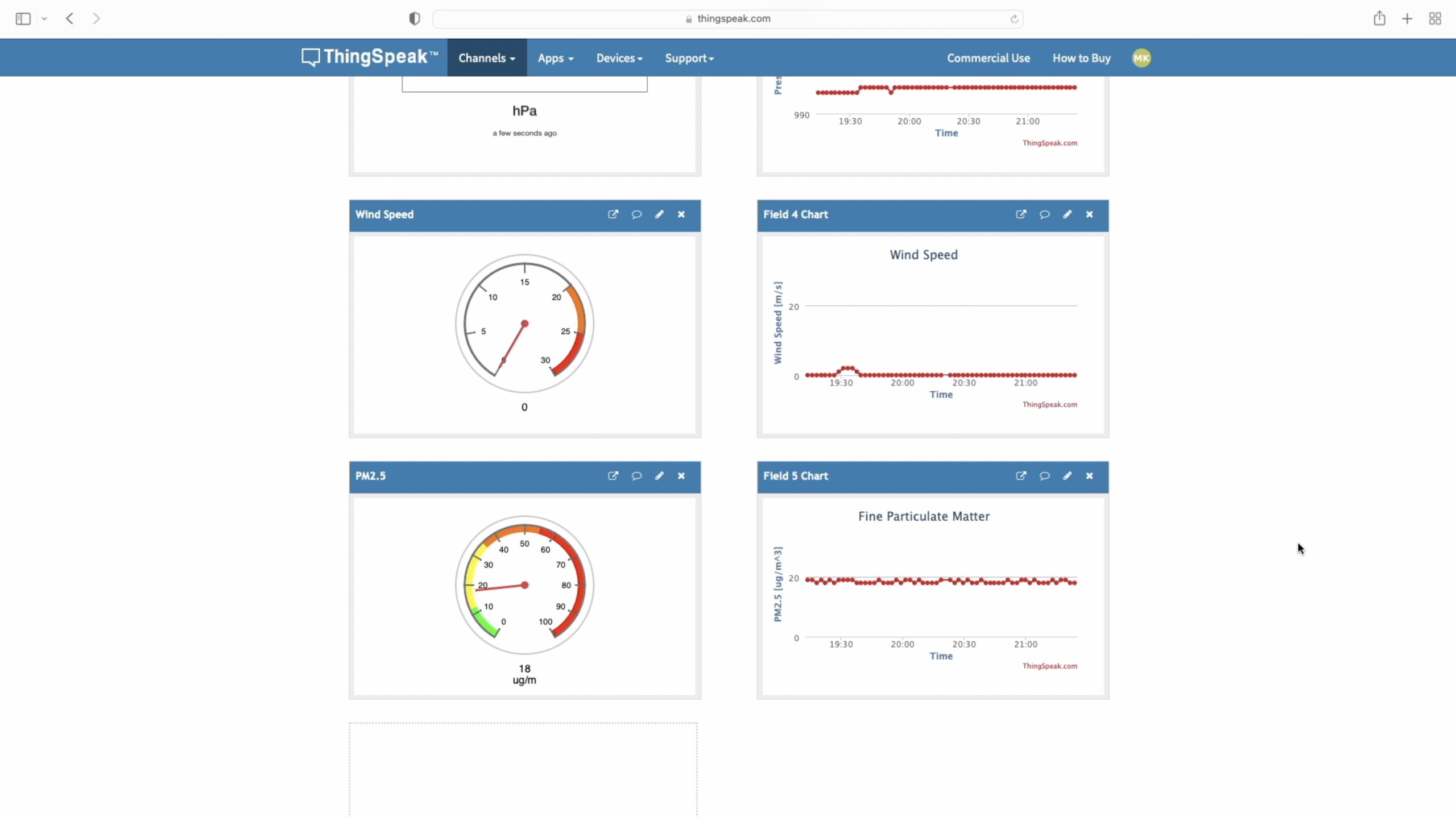Close the Field 4 Chart widget
Viewport: 1456px width, 817px height.
click(1089, 214)
